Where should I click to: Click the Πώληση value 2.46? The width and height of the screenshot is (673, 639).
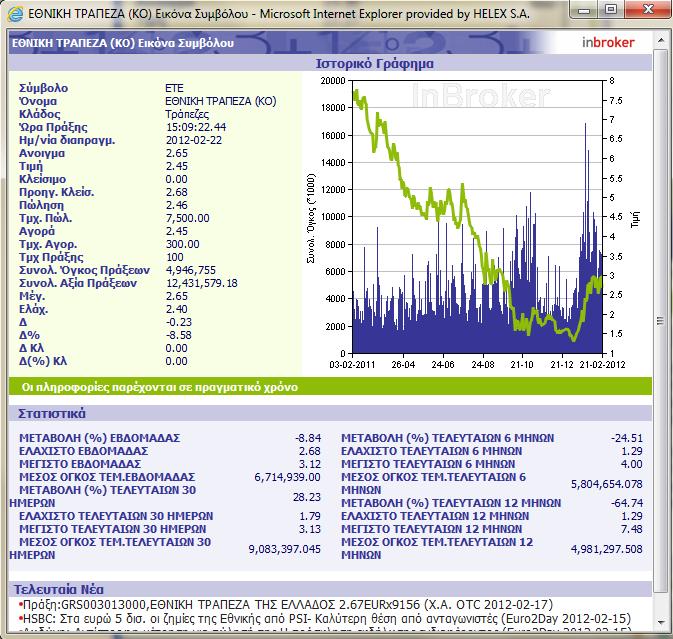(177, 205)
